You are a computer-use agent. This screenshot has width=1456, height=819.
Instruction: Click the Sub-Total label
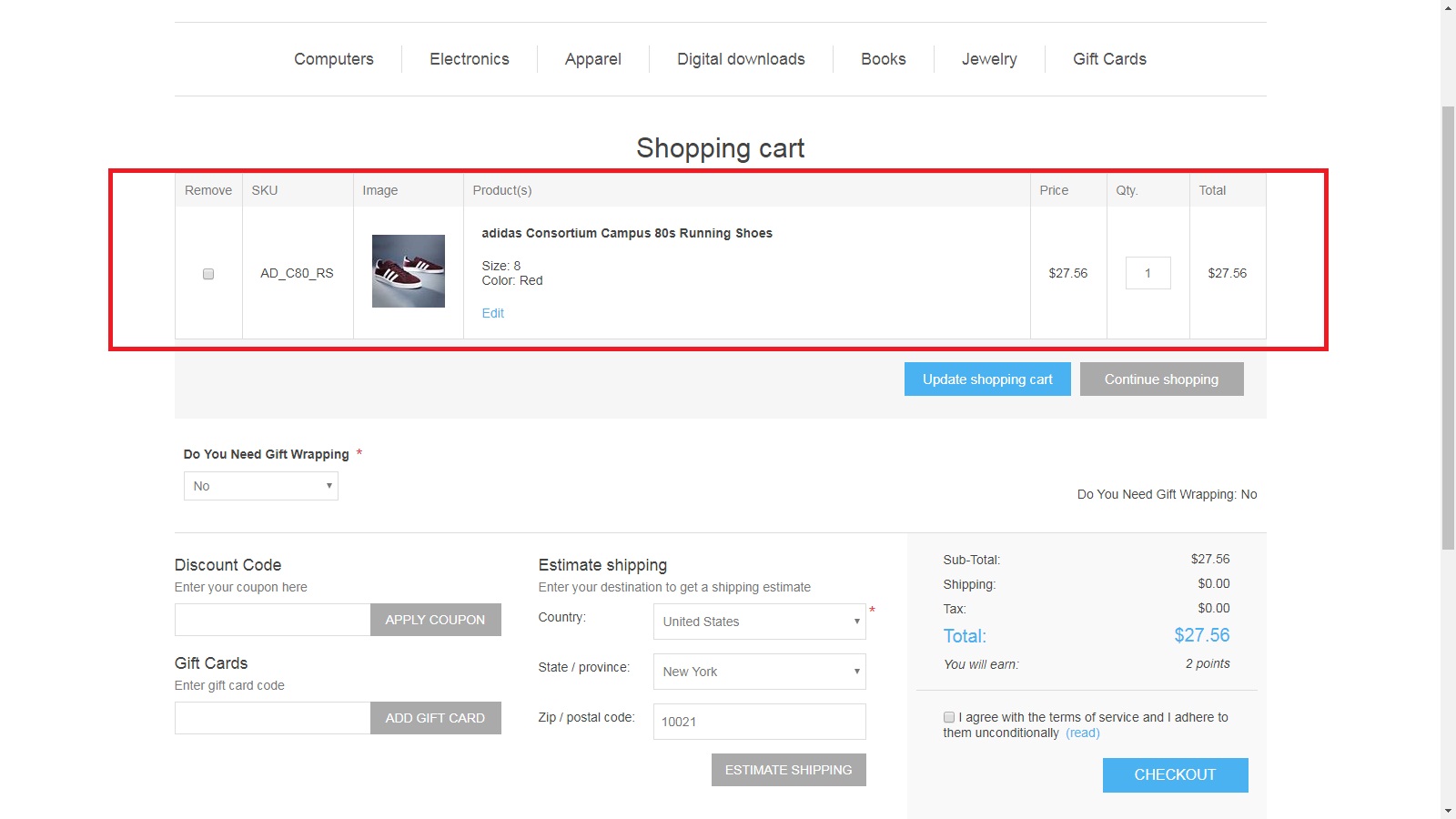(972, 560)
